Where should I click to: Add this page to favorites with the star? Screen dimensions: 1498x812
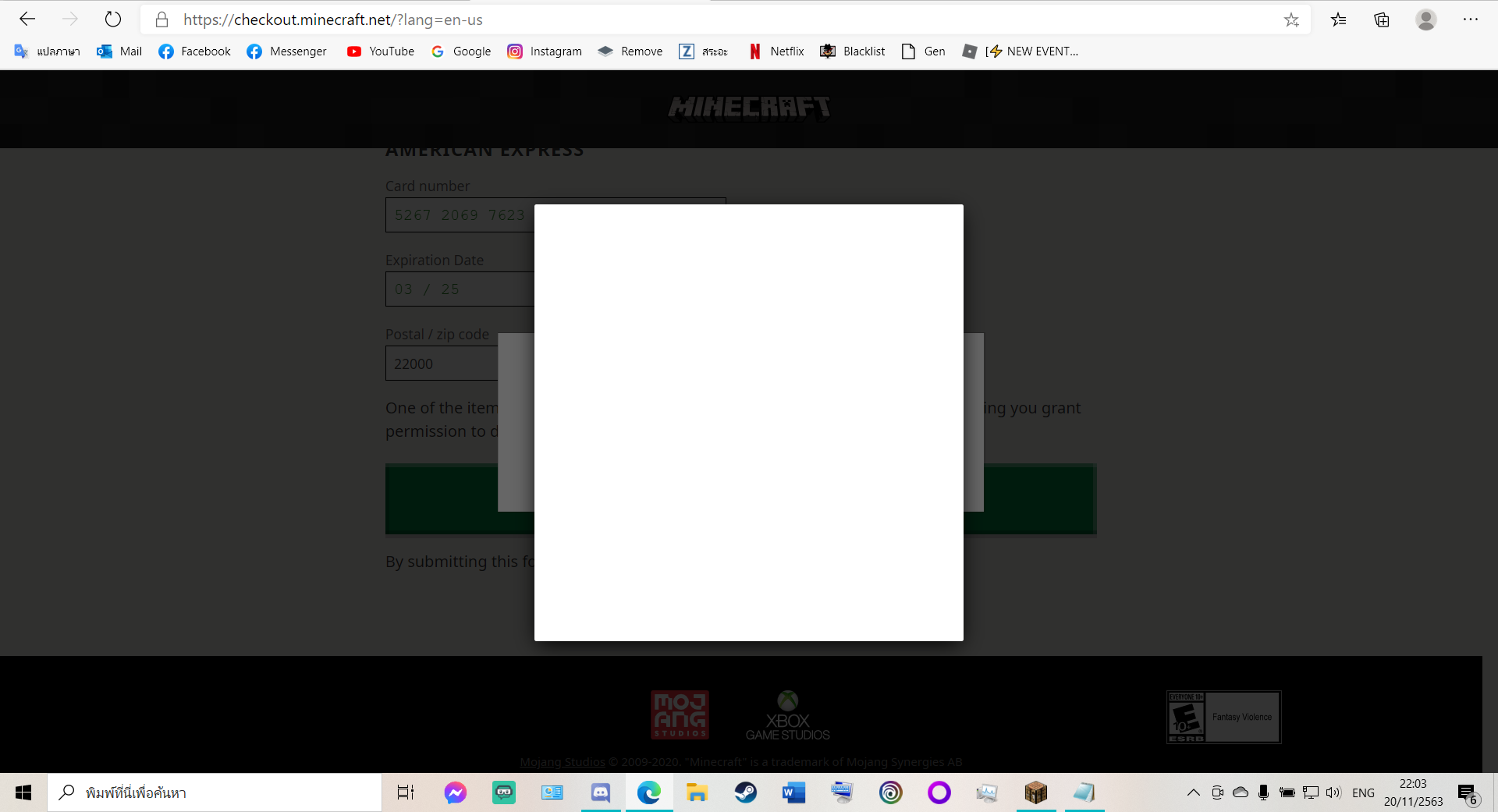(x=1291, y=20)
